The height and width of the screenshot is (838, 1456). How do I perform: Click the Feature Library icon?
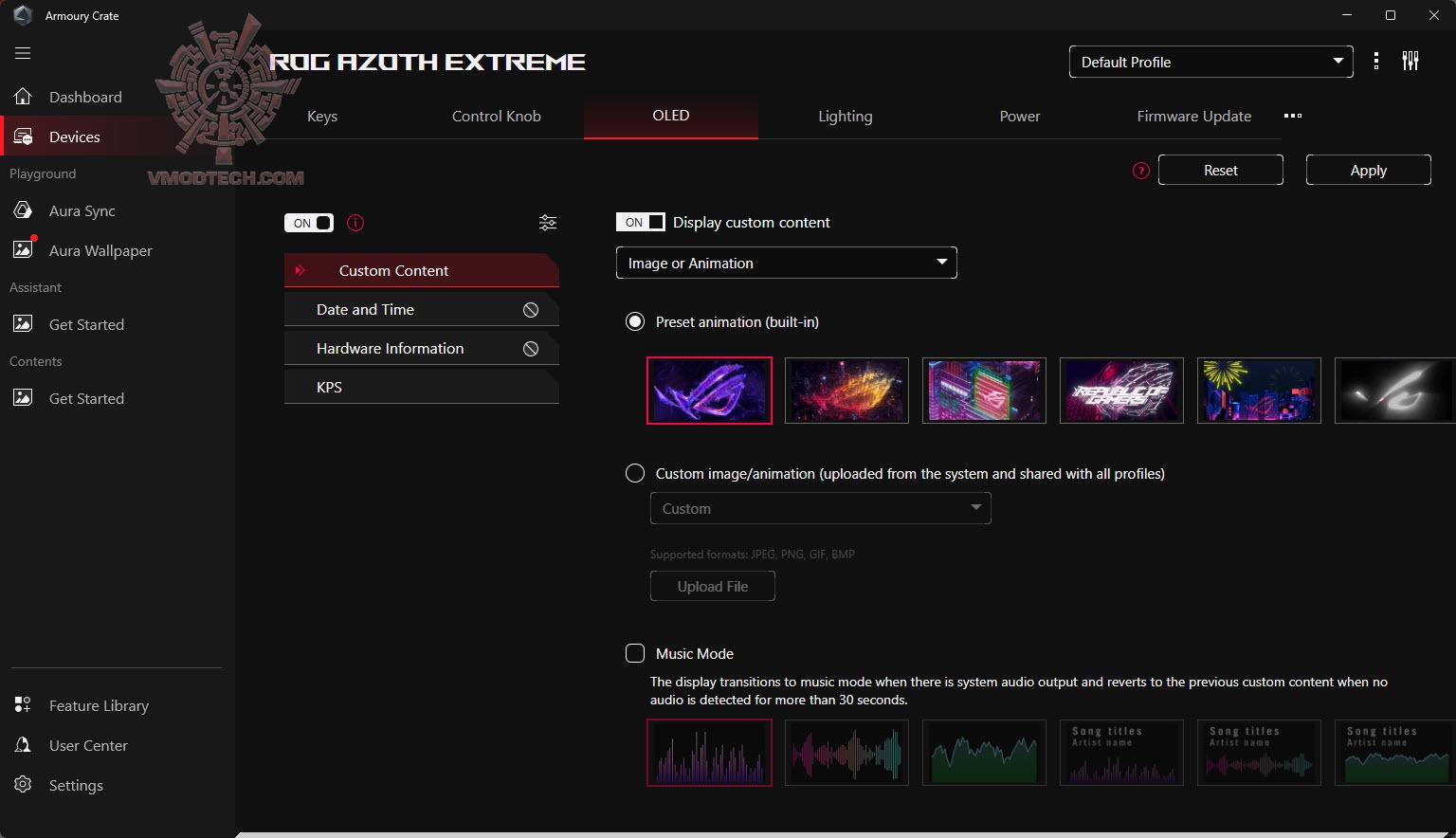pyautogui.click(x=23, y=705)
